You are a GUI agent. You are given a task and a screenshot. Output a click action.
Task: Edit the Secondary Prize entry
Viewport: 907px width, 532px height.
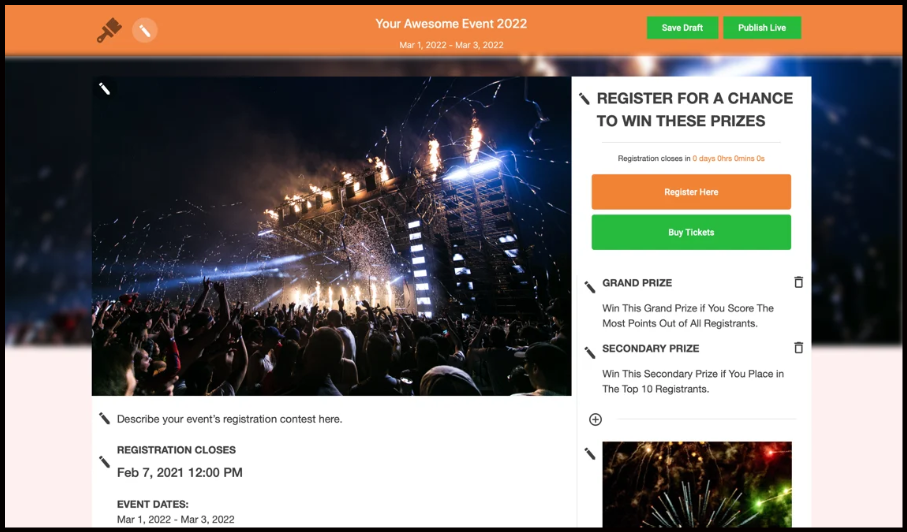click(589, 352)
